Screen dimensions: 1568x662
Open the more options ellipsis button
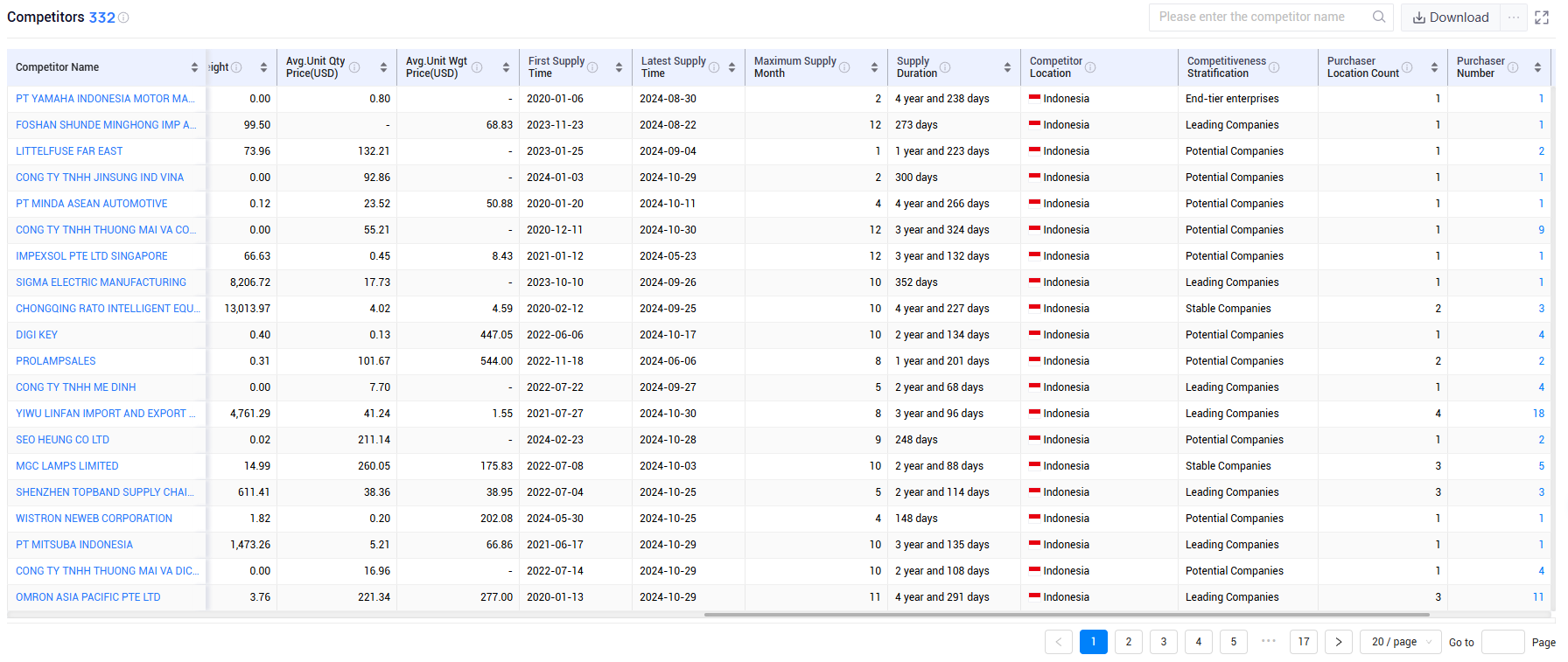pyautogui.click(x=1514, y=17)
